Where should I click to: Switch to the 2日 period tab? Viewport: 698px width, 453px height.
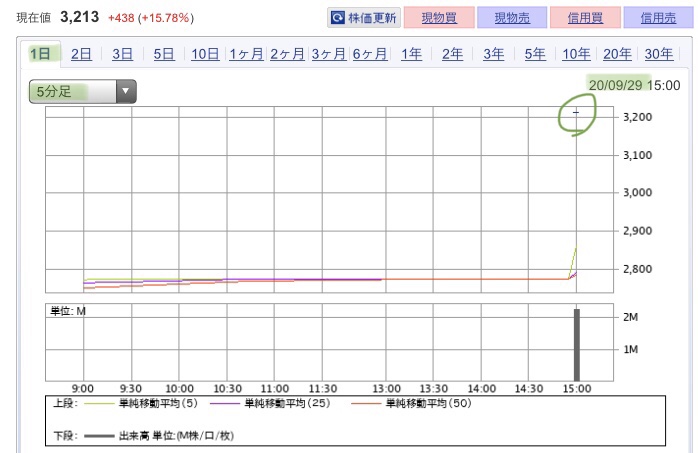tap(81, 54)
